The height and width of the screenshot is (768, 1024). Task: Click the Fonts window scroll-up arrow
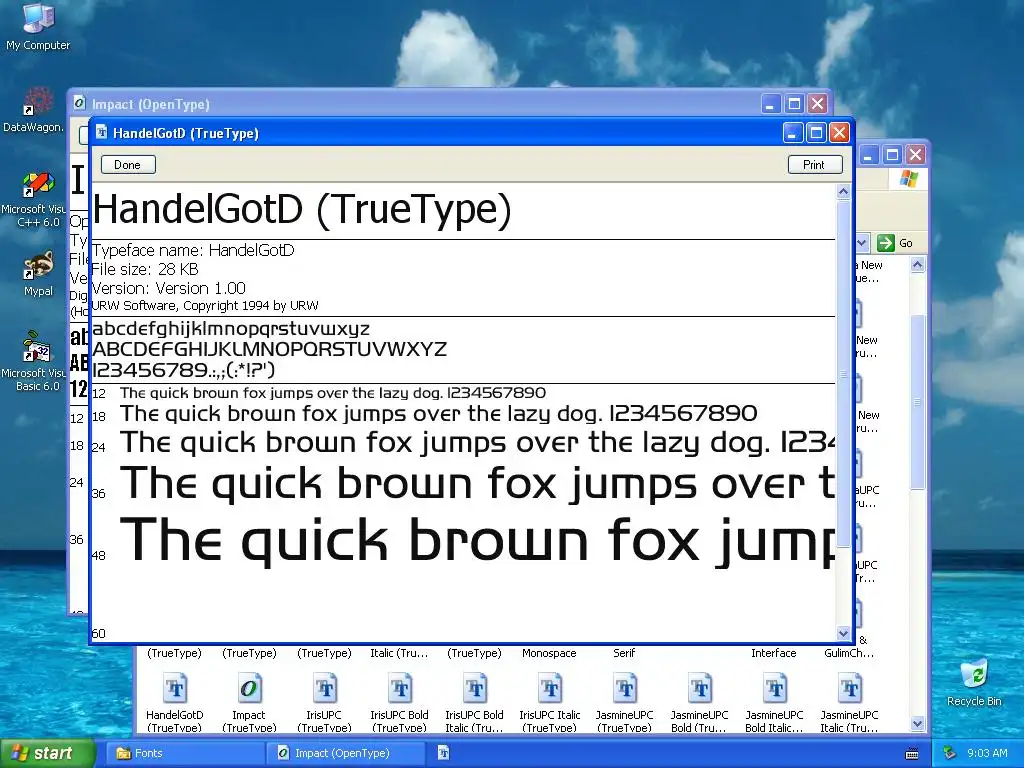(918, 264)
